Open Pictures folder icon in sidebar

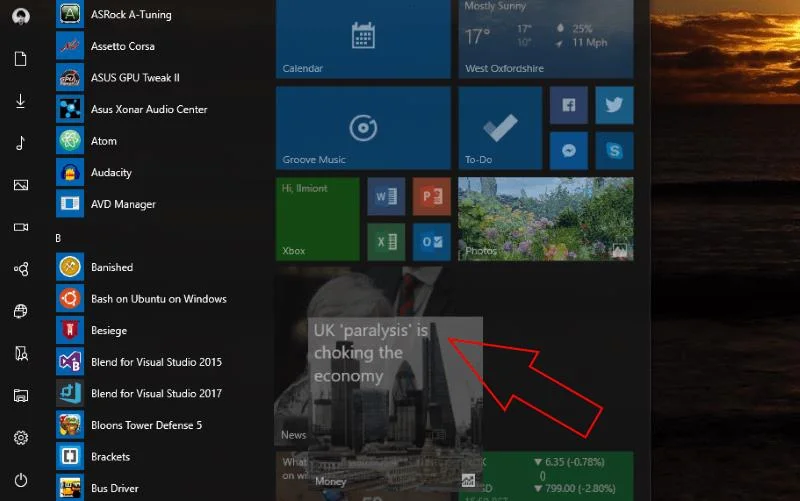point(20,185)
